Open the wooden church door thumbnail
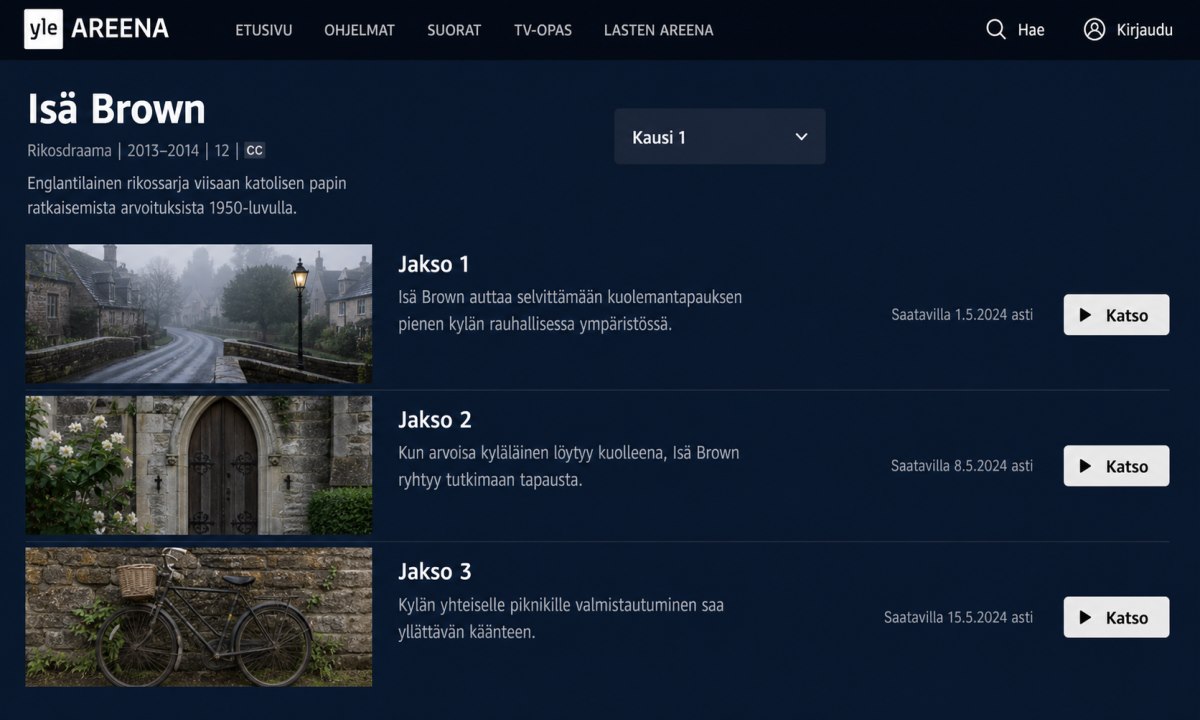The image size is (1200, 720). click(199, 465)
